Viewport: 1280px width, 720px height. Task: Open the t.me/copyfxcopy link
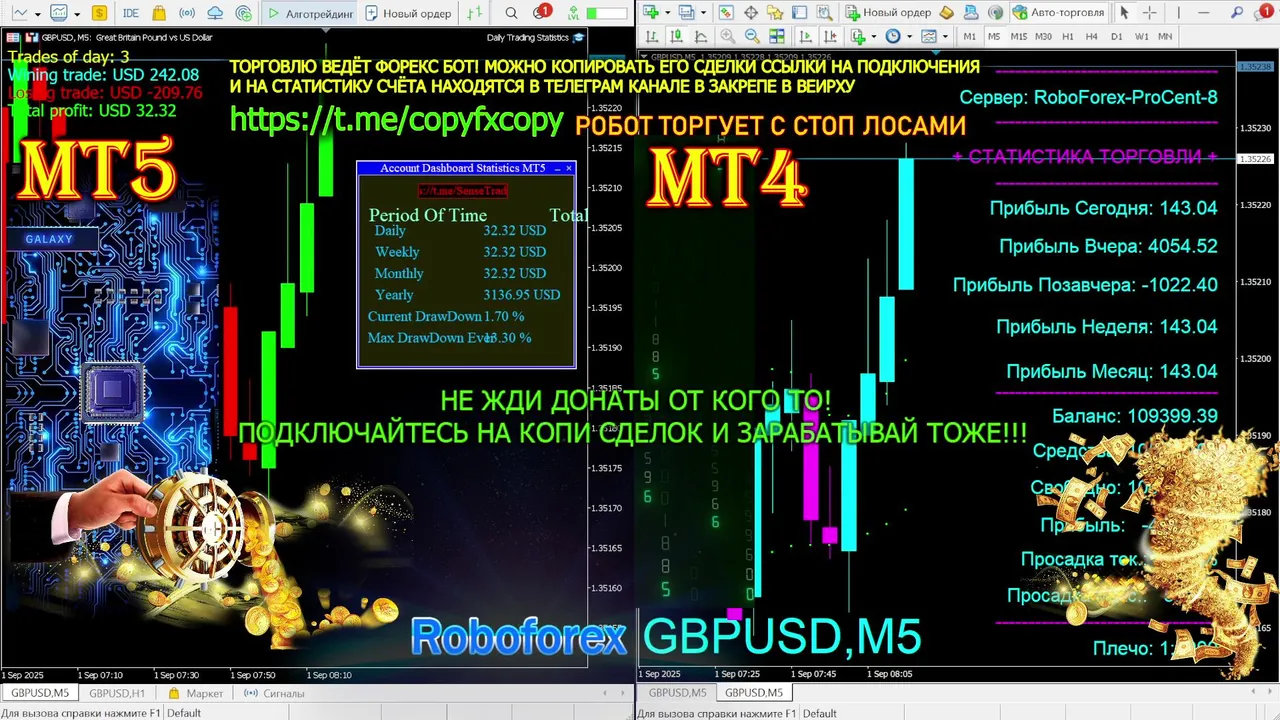(x=397, y=119)
